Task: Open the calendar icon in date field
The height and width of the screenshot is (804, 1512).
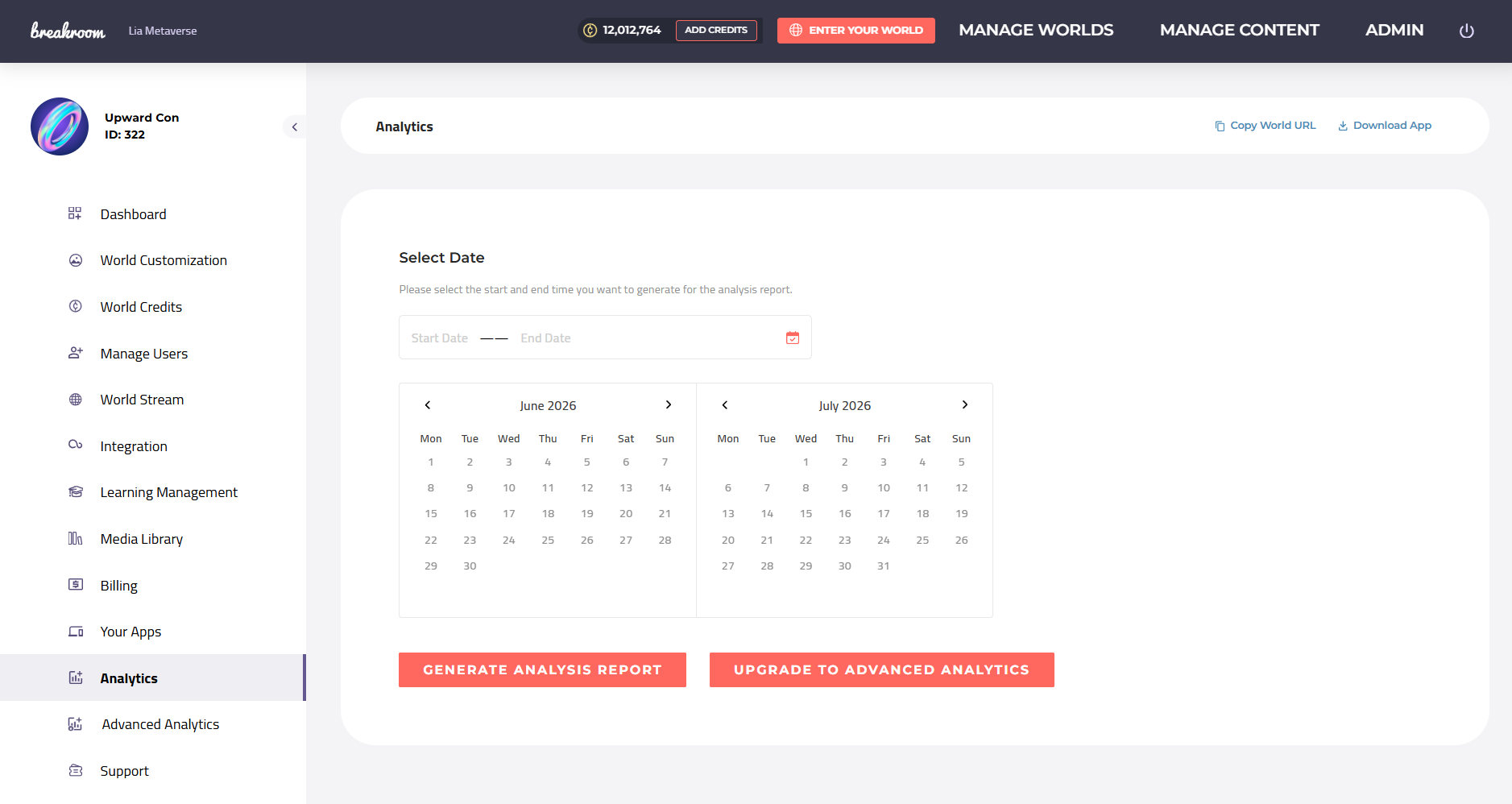Action: click(x=793, y=338)
